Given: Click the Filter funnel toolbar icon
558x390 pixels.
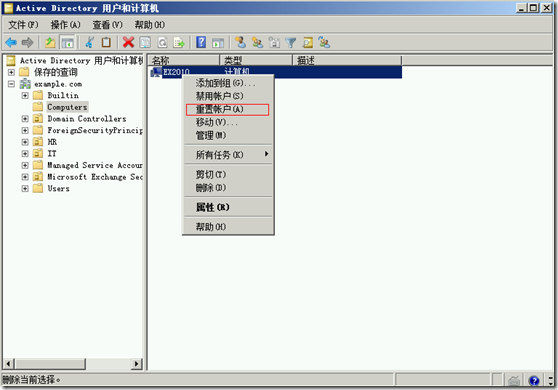Looking at the screenshot, I should (x=291, y=43).
